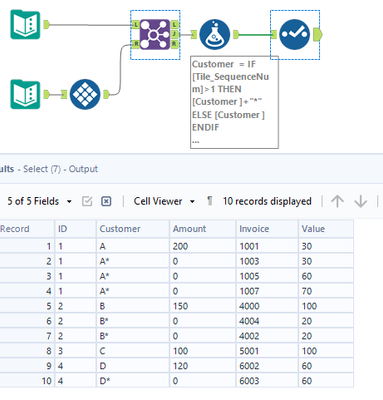This screenshot has height=400, width=383.
Task: Select the Invoice cell 1001
Action: click(267, 246)
